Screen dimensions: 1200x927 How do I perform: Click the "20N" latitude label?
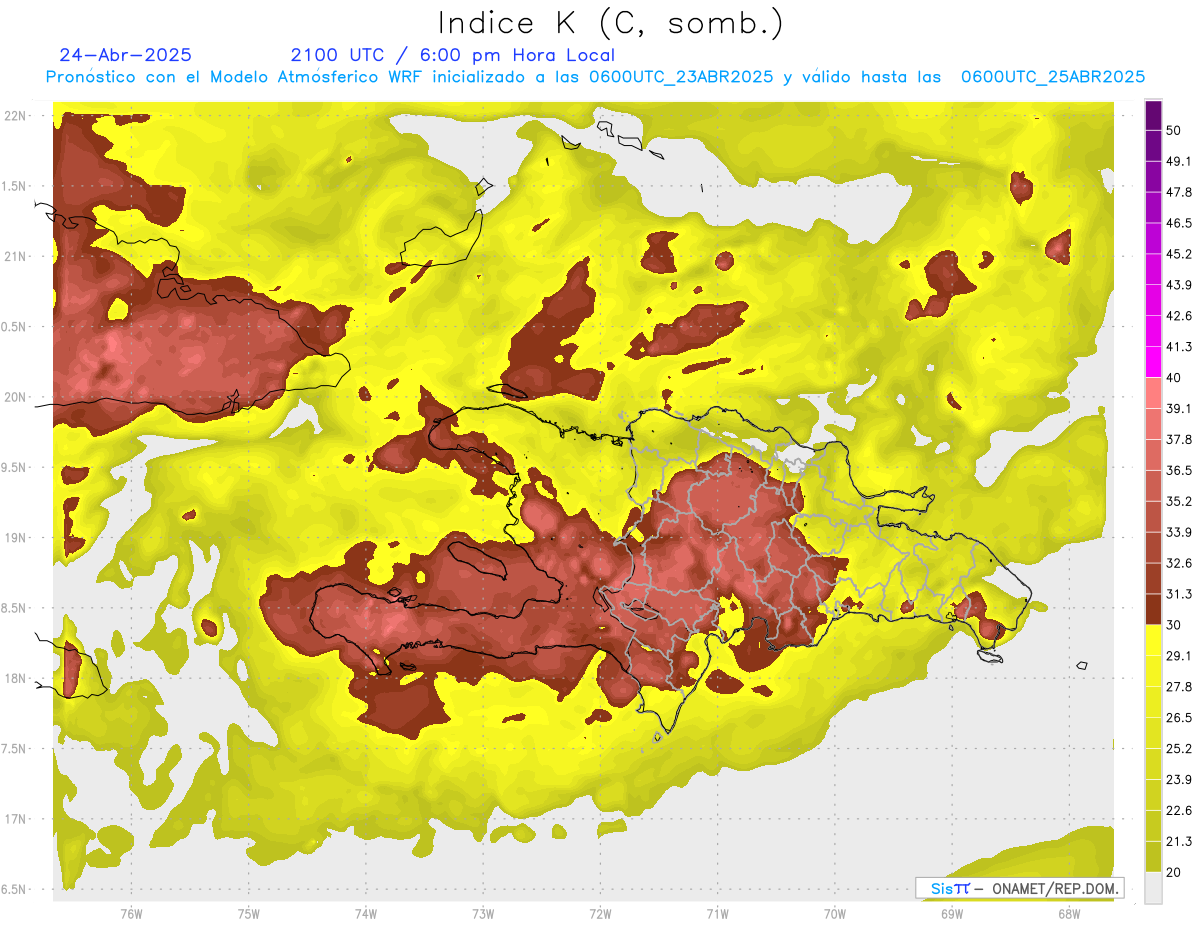tap(15, 397)
